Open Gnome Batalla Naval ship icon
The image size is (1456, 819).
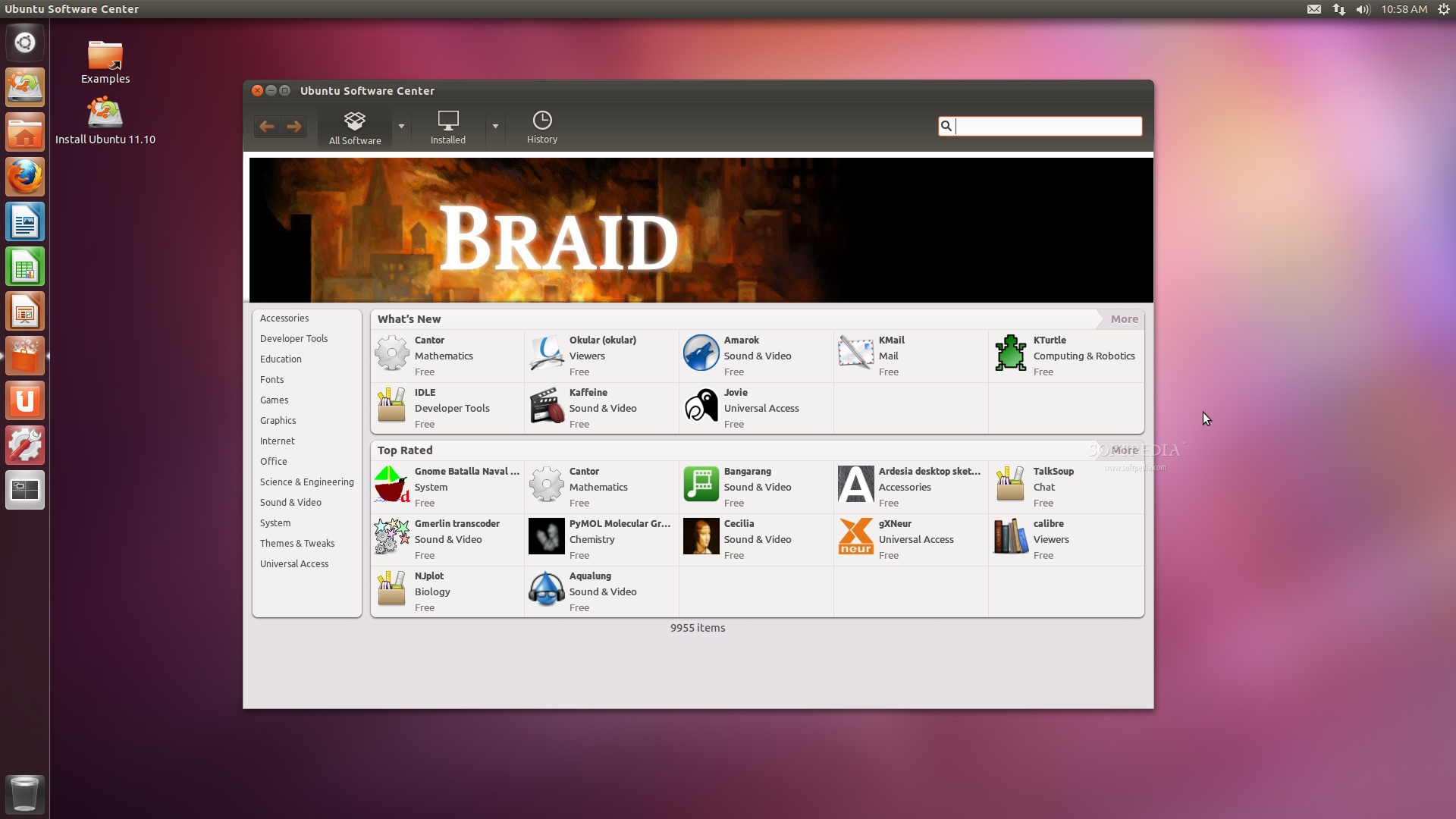(x=392, y=485)
